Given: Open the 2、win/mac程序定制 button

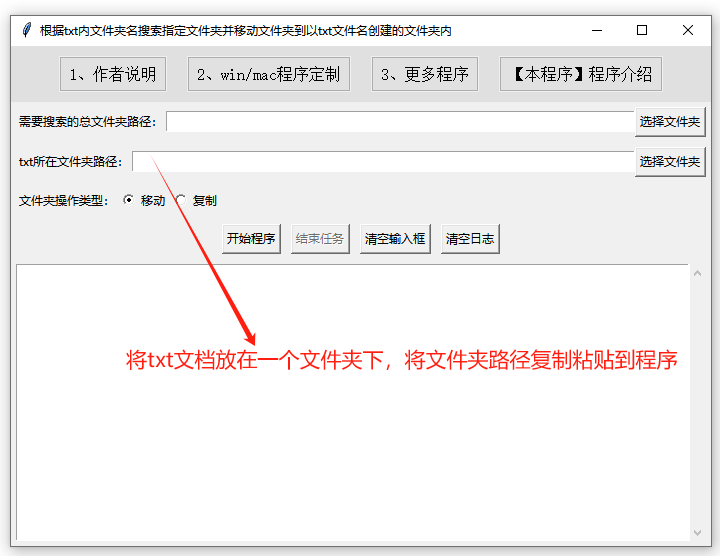Looking at the screenshot, I should [x=269, y=74].
